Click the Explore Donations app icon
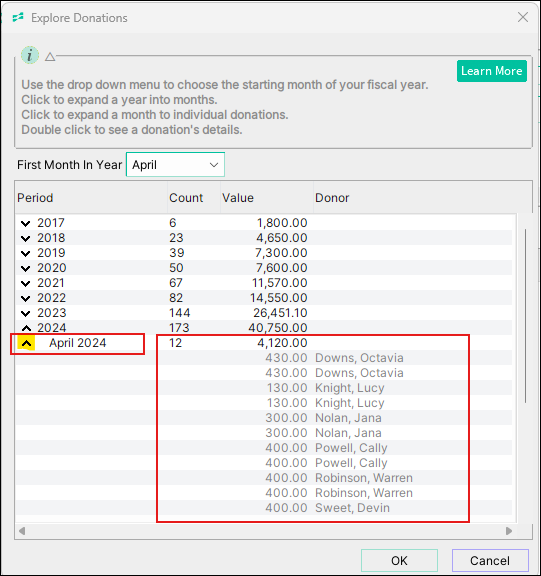 point(18,17)
